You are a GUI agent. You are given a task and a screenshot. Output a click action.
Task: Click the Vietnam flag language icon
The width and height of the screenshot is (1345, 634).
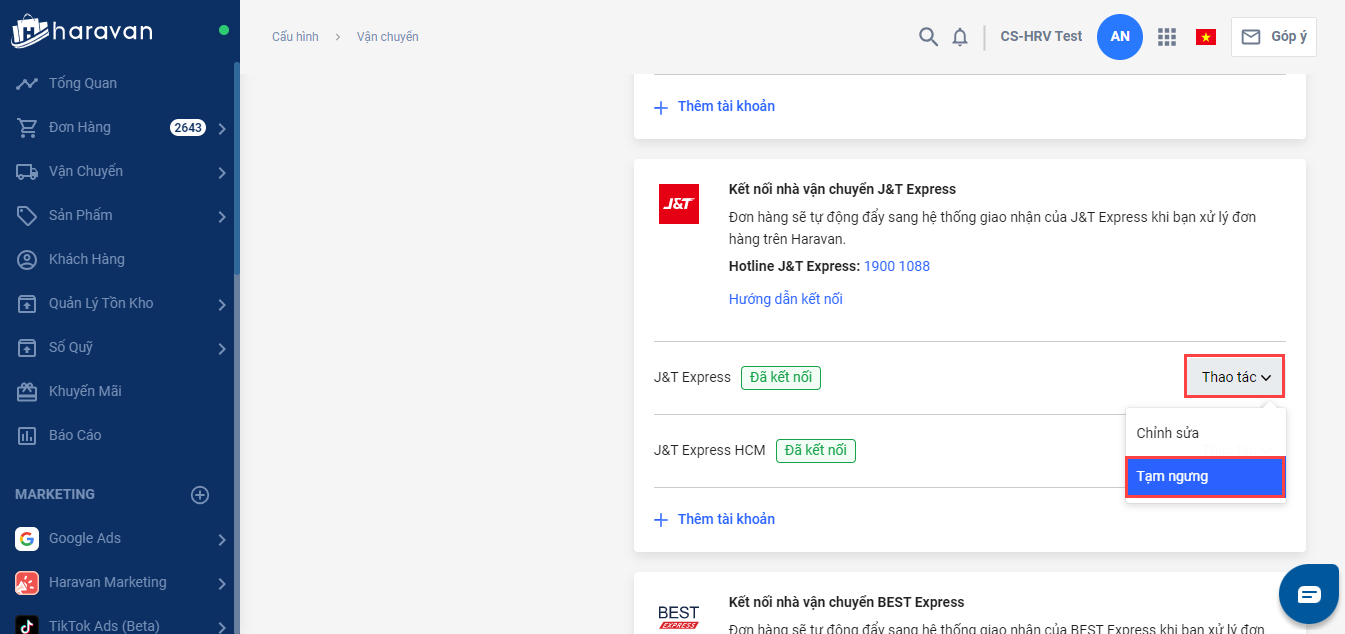tap(1206, 37)
